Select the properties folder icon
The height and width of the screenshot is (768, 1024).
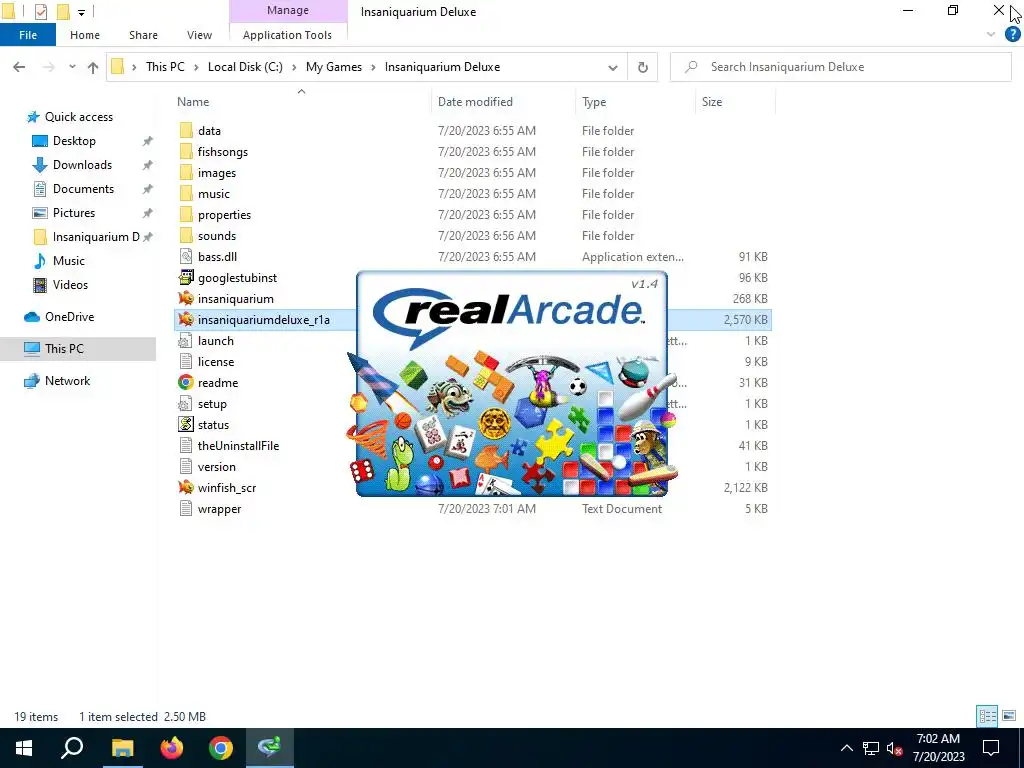click(186, 214)
